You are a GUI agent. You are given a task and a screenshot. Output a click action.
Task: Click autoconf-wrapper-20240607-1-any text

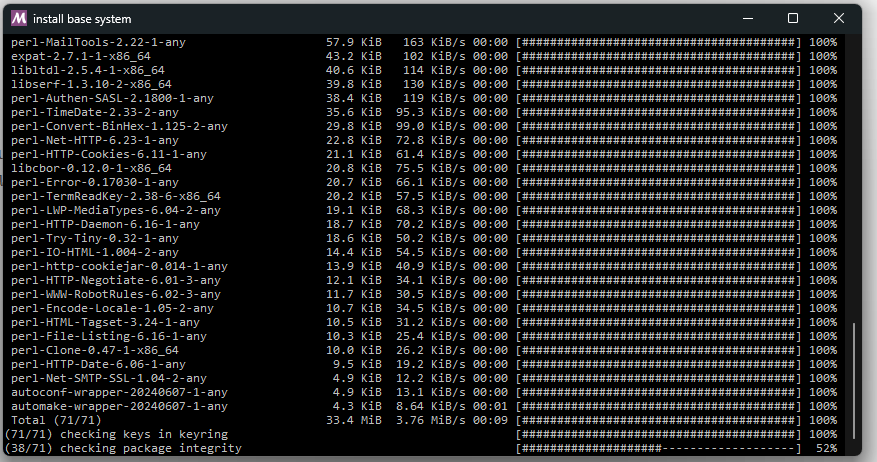point(119,392)
